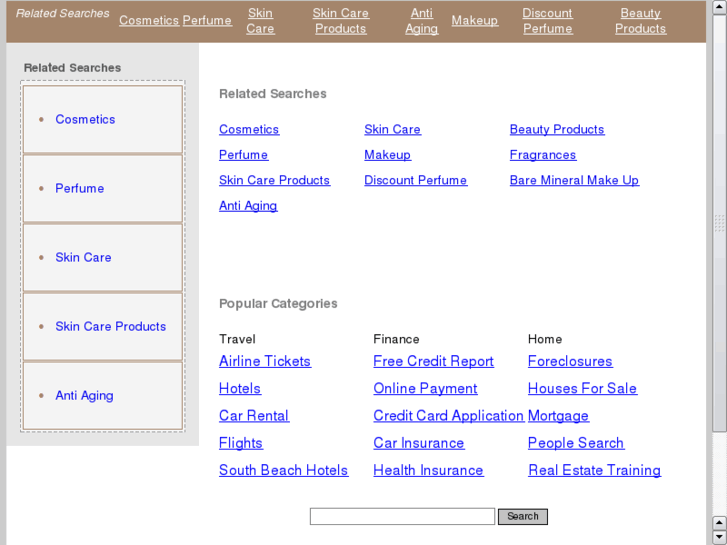Open Anti Aging link in top brown bar
The height and width of the screenshot is (545, 727).
[x=421, y=21]
